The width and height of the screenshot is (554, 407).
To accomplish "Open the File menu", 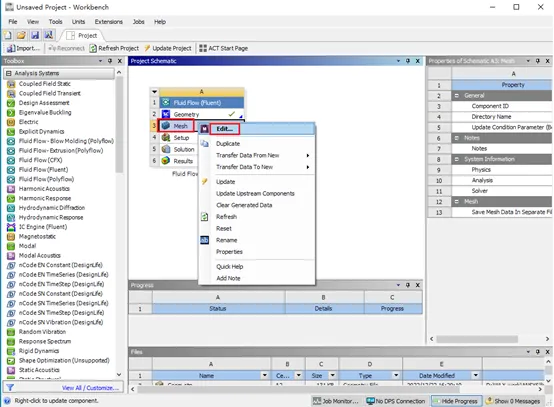I will point(13,22).
